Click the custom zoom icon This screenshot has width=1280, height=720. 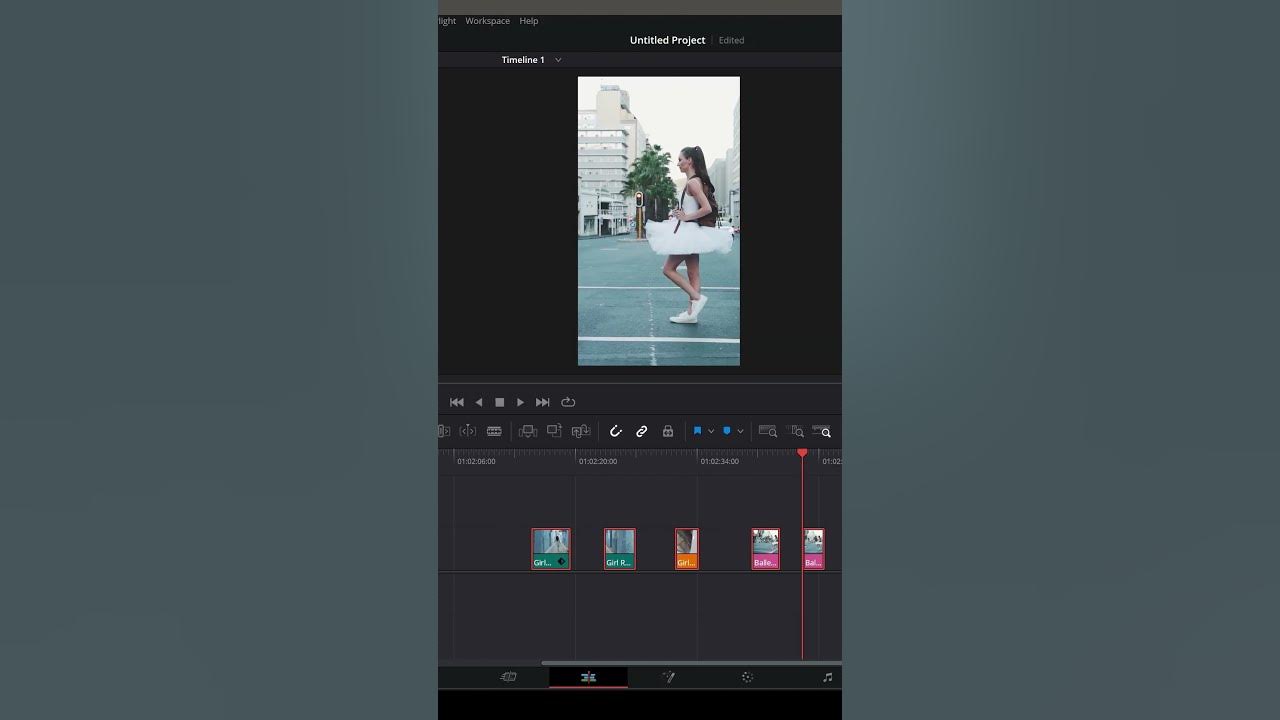[x=822, y=431]
